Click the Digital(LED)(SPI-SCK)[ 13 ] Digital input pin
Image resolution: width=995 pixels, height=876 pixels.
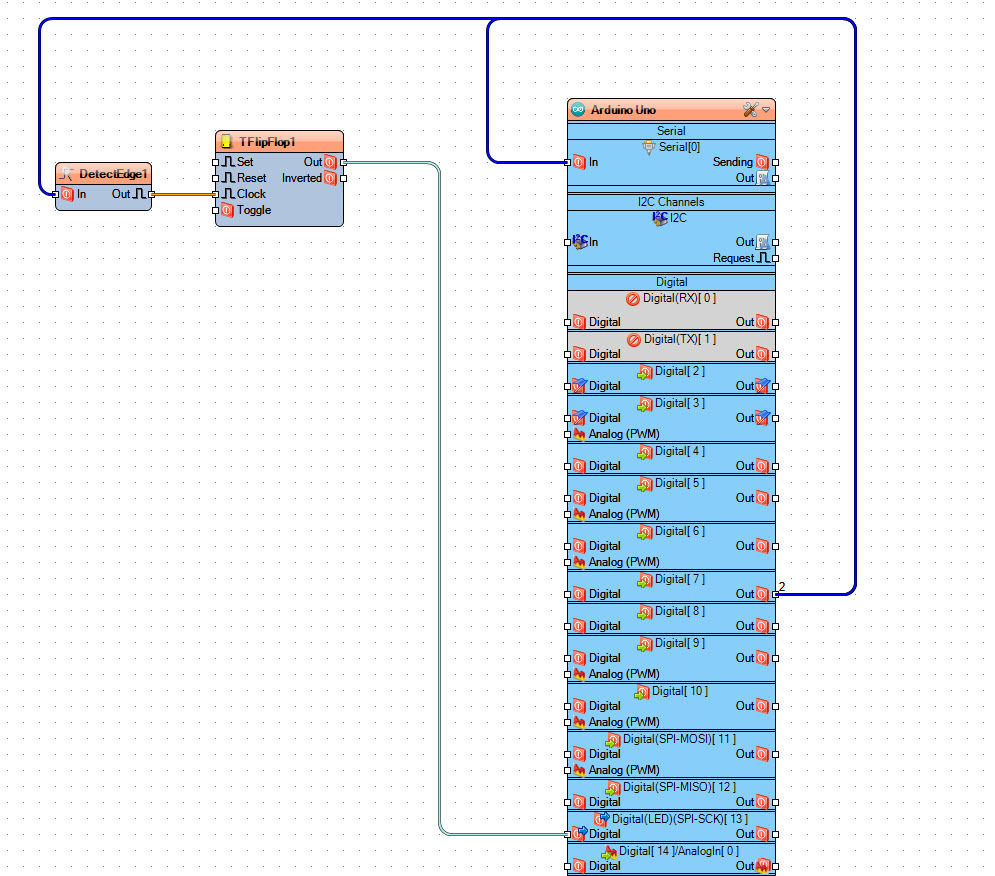(580, 834)
